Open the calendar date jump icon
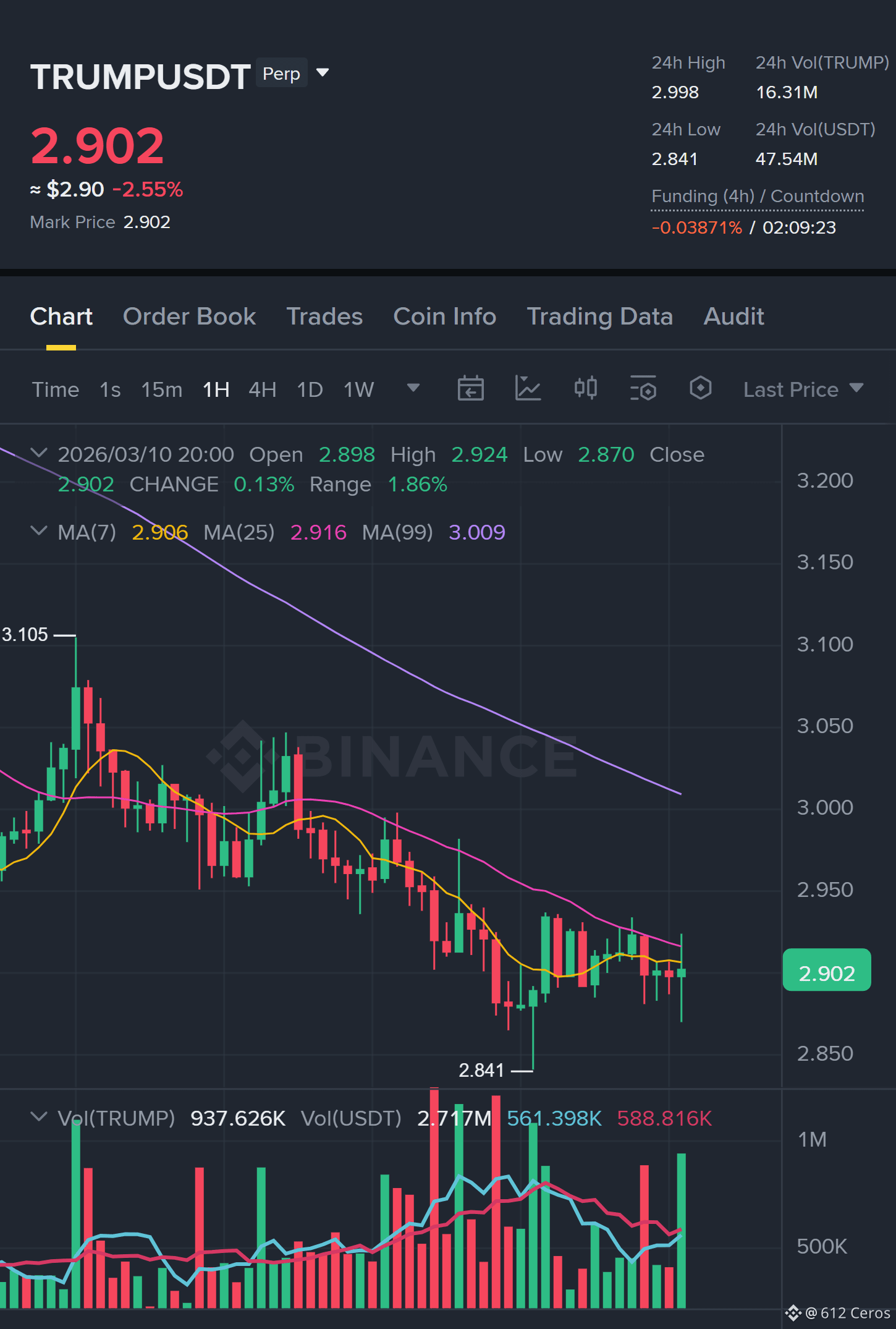Viewport: 896px width, 1329px height. [x=470, y=389]
